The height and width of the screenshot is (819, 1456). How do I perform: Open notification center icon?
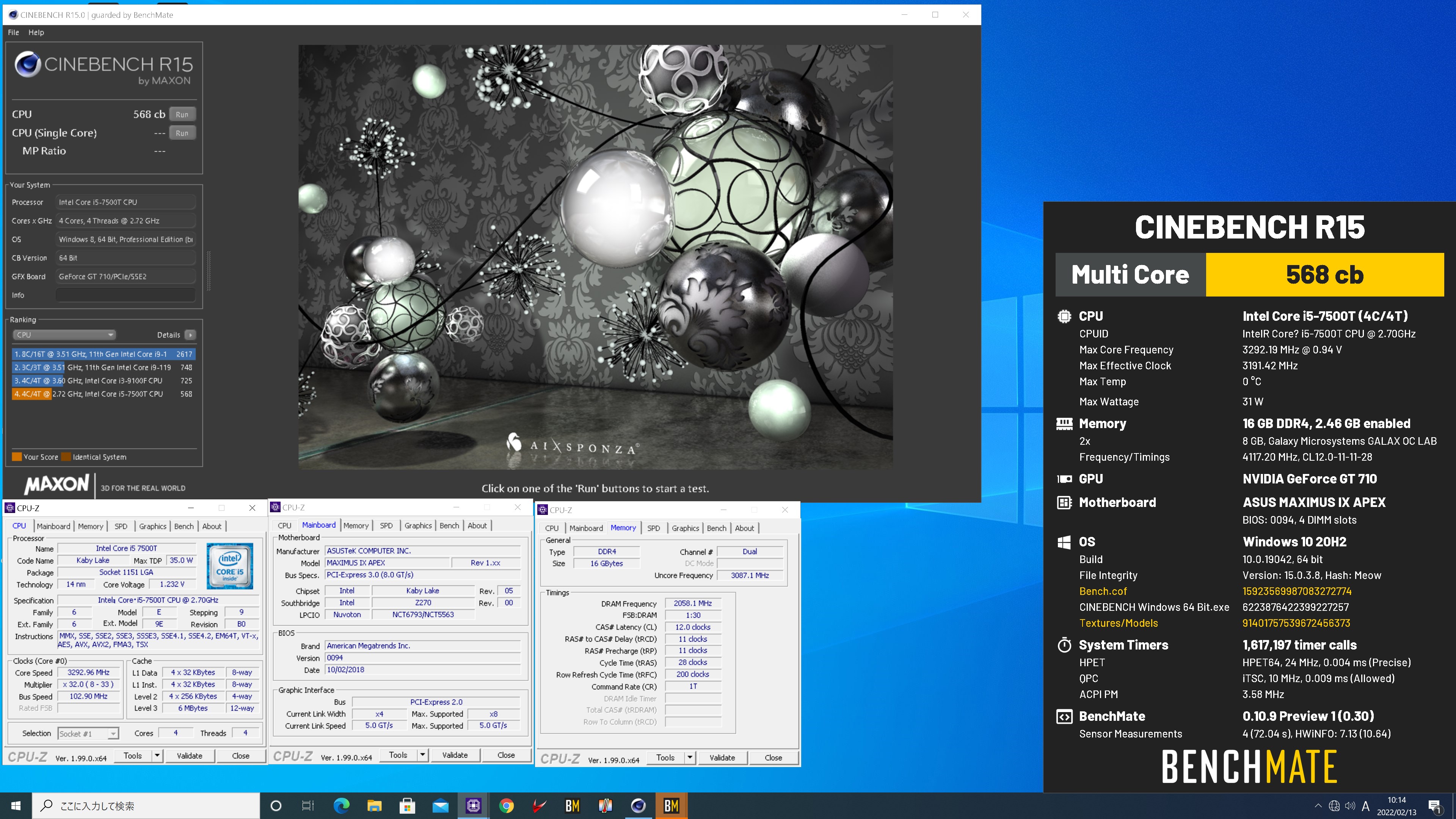tap(1434, 806)
